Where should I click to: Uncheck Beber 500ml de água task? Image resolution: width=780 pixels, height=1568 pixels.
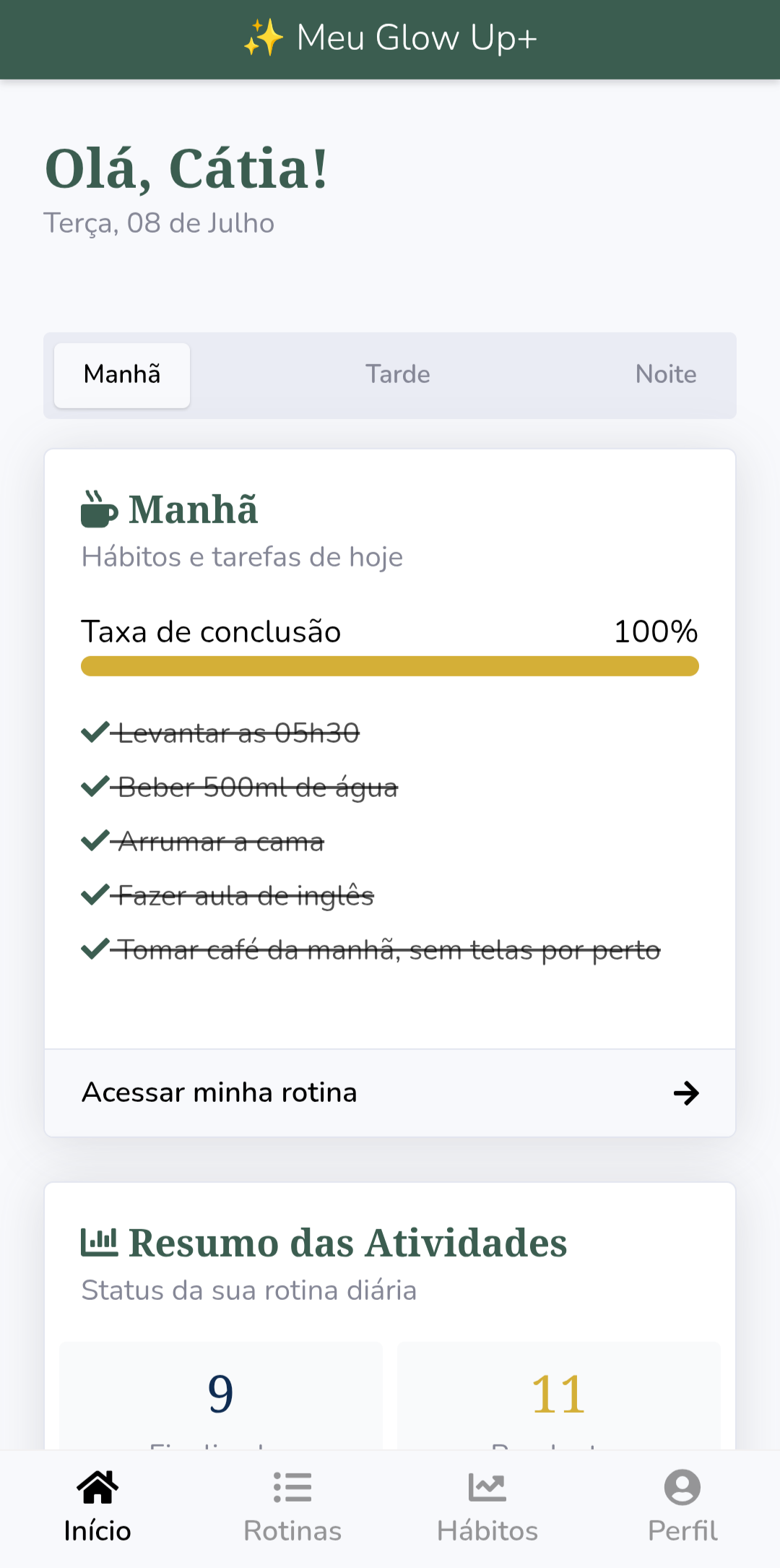(95, 787)
